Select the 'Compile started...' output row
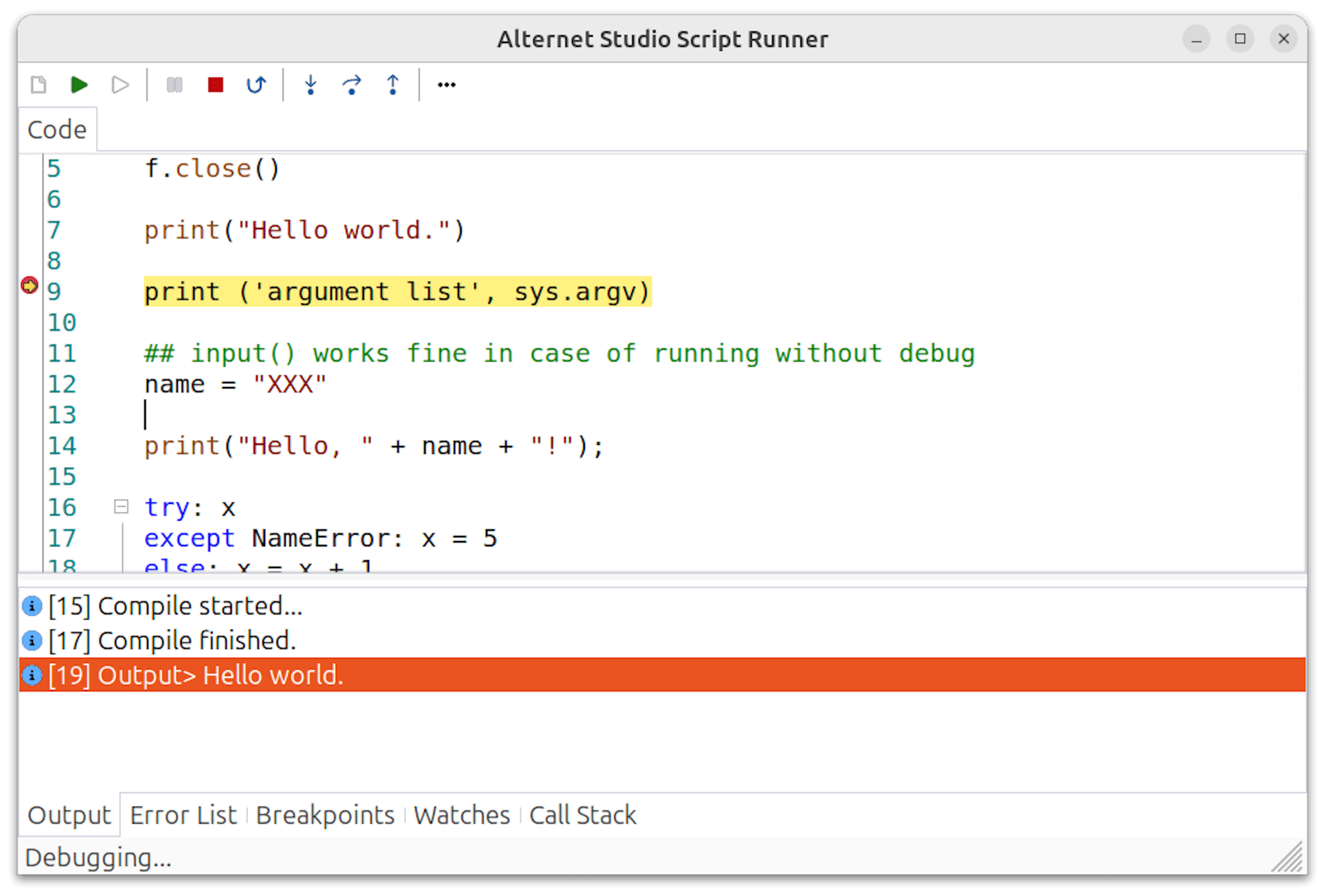The height and width of the screenshot is (896, 1325). pos(662,606)
